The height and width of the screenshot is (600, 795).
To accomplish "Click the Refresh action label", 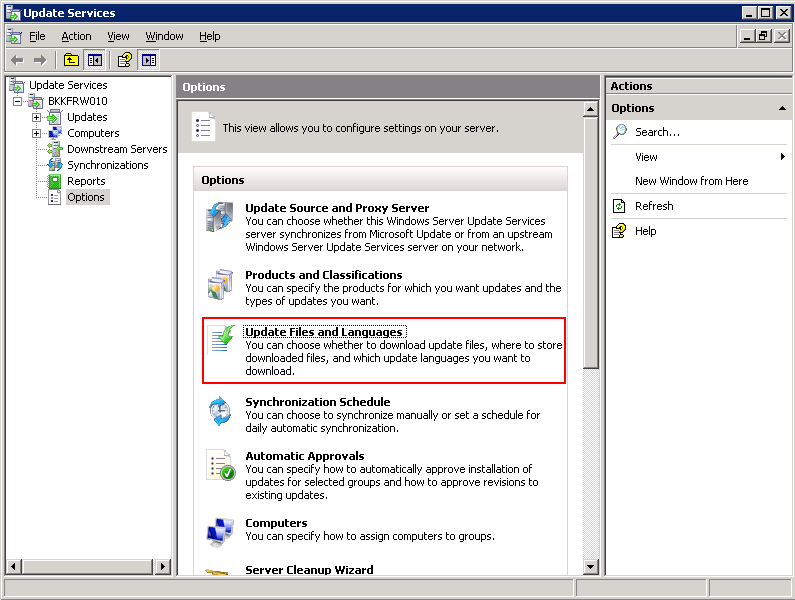I will coord(654,206).
